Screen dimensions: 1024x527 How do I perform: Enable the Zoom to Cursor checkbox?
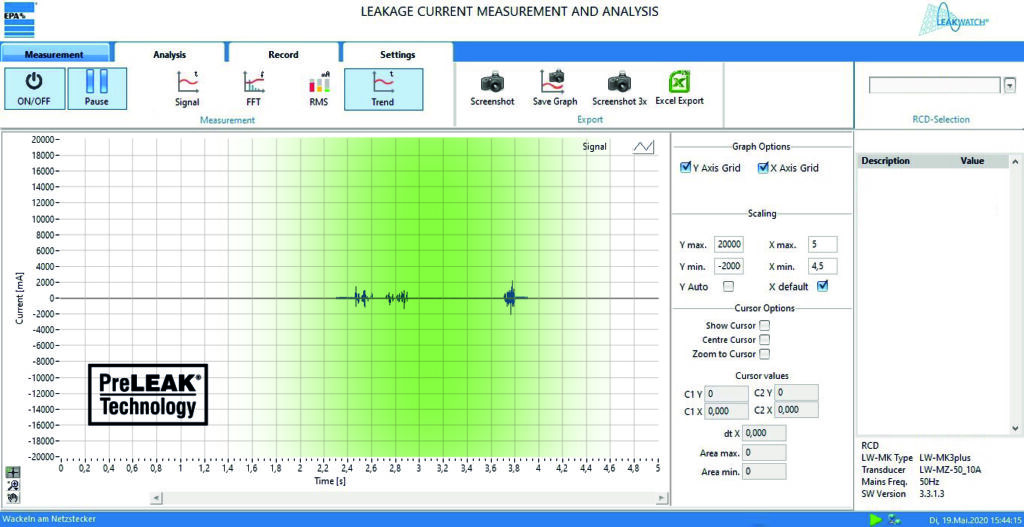coord(764,354)
